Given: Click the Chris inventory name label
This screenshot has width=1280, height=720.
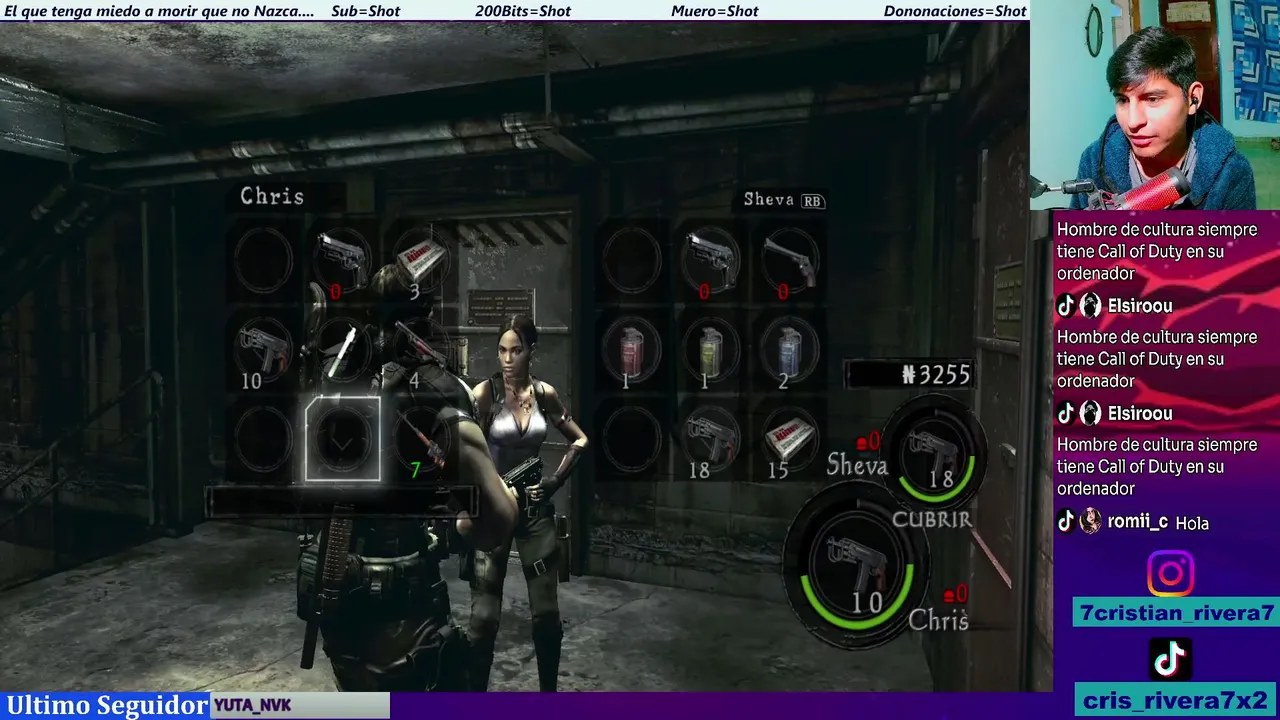Looking at the screenshot, I should 272,196.
